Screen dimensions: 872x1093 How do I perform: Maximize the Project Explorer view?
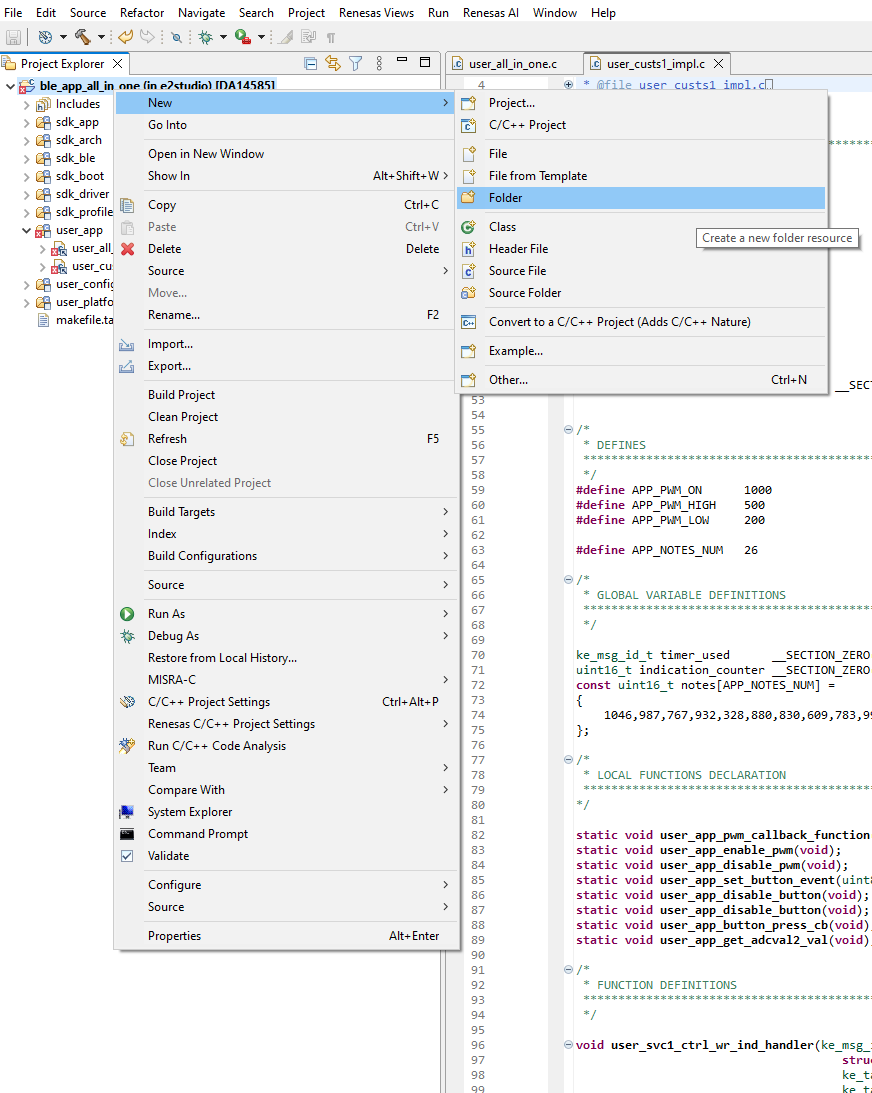pyautogui.click(x=424, y=62)
